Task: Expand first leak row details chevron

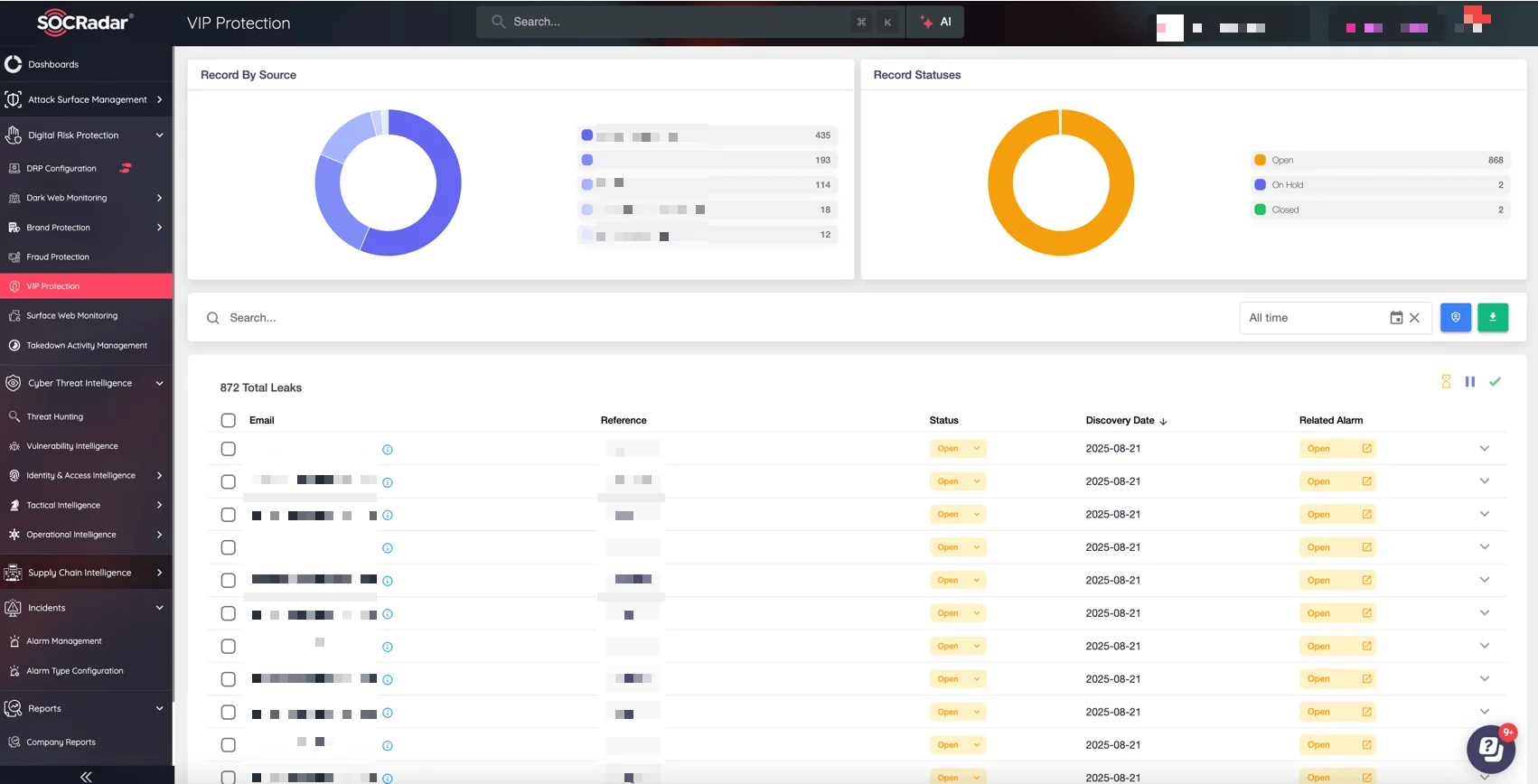Action: [1484, 448]
